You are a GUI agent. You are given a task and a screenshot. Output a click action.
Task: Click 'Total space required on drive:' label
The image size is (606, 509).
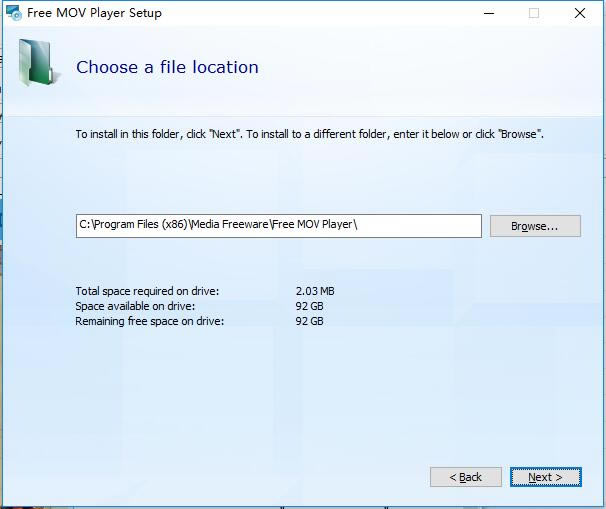(x=147, y=291)
